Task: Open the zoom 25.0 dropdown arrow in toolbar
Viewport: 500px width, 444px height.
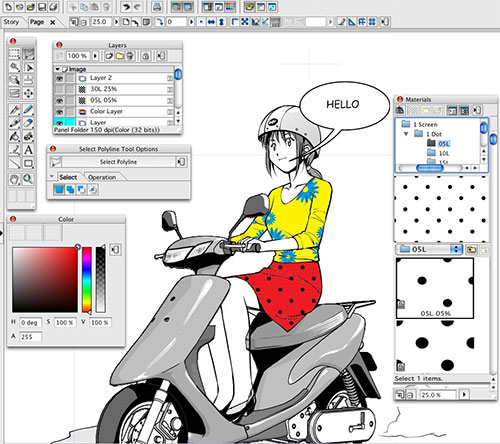Action: pos(116,22)
